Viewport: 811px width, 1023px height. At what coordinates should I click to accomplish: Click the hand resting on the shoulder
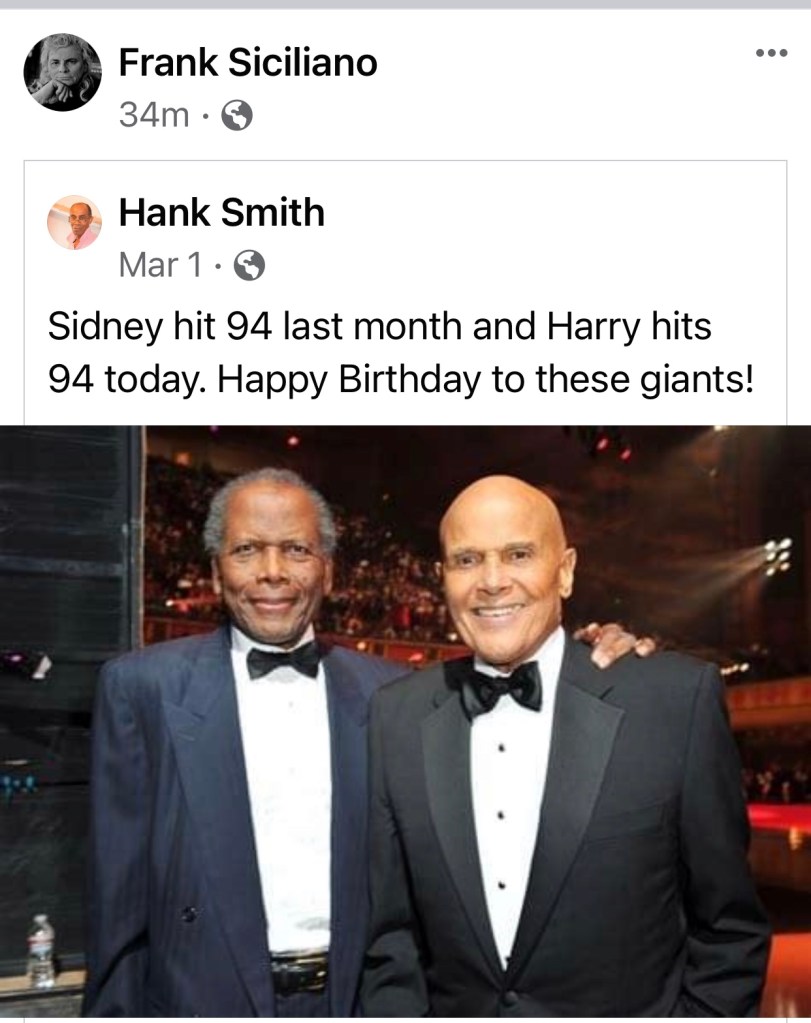(618, 642)
